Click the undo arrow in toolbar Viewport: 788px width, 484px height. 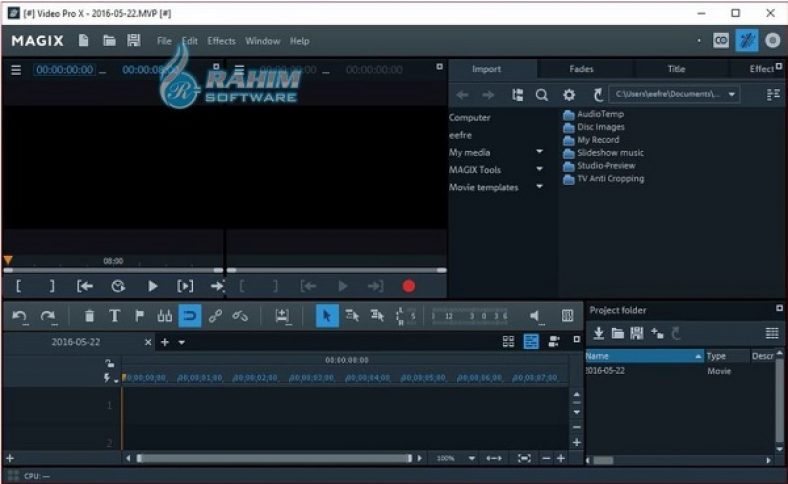tap(20, 316)
